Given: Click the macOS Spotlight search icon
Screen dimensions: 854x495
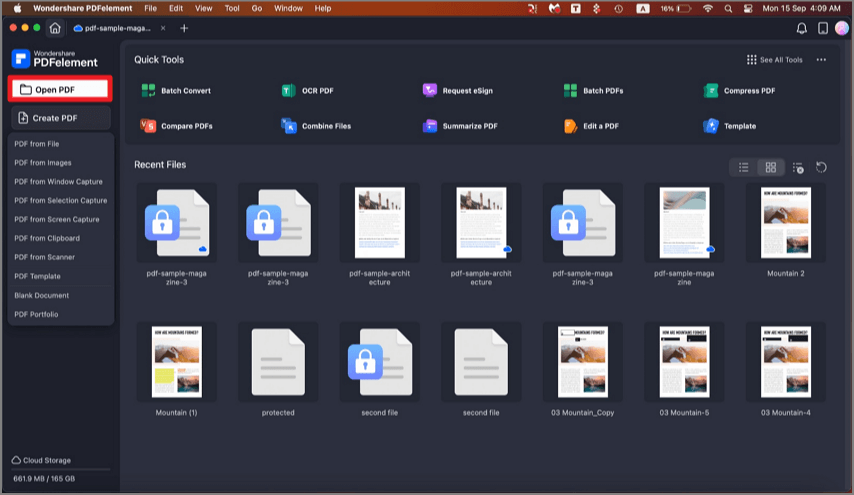Looking at the screenshot, I should tap(728, 8).
